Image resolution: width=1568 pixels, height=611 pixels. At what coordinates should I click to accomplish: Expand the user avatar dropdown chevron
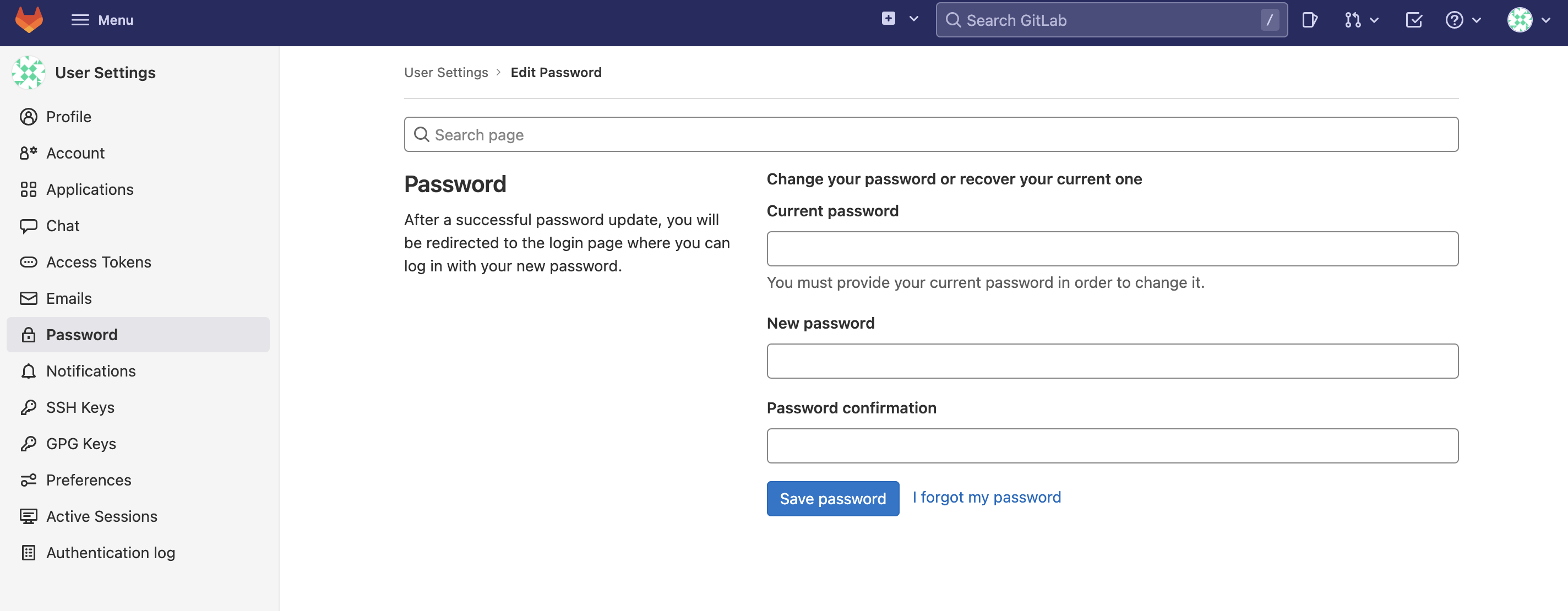point(1545,20)
